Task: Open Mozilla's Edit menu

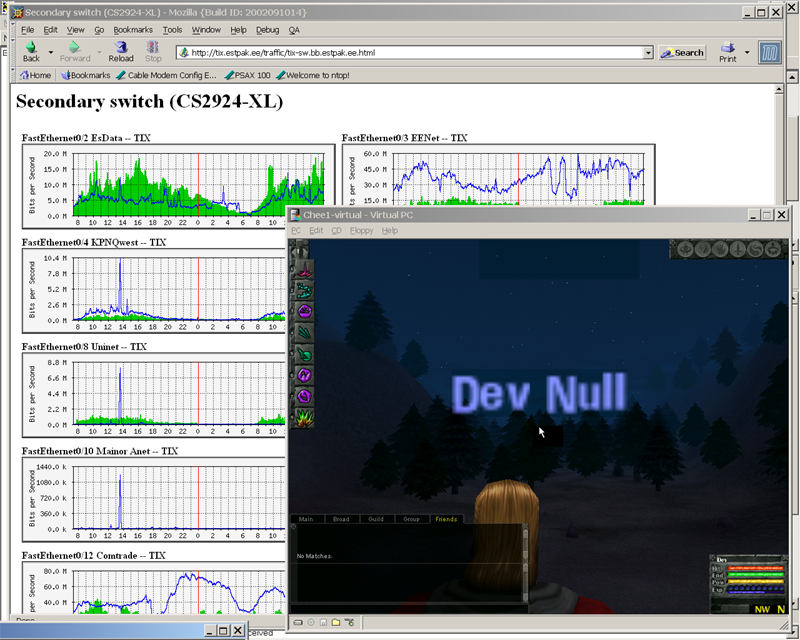Action: [x=50, y=30]
